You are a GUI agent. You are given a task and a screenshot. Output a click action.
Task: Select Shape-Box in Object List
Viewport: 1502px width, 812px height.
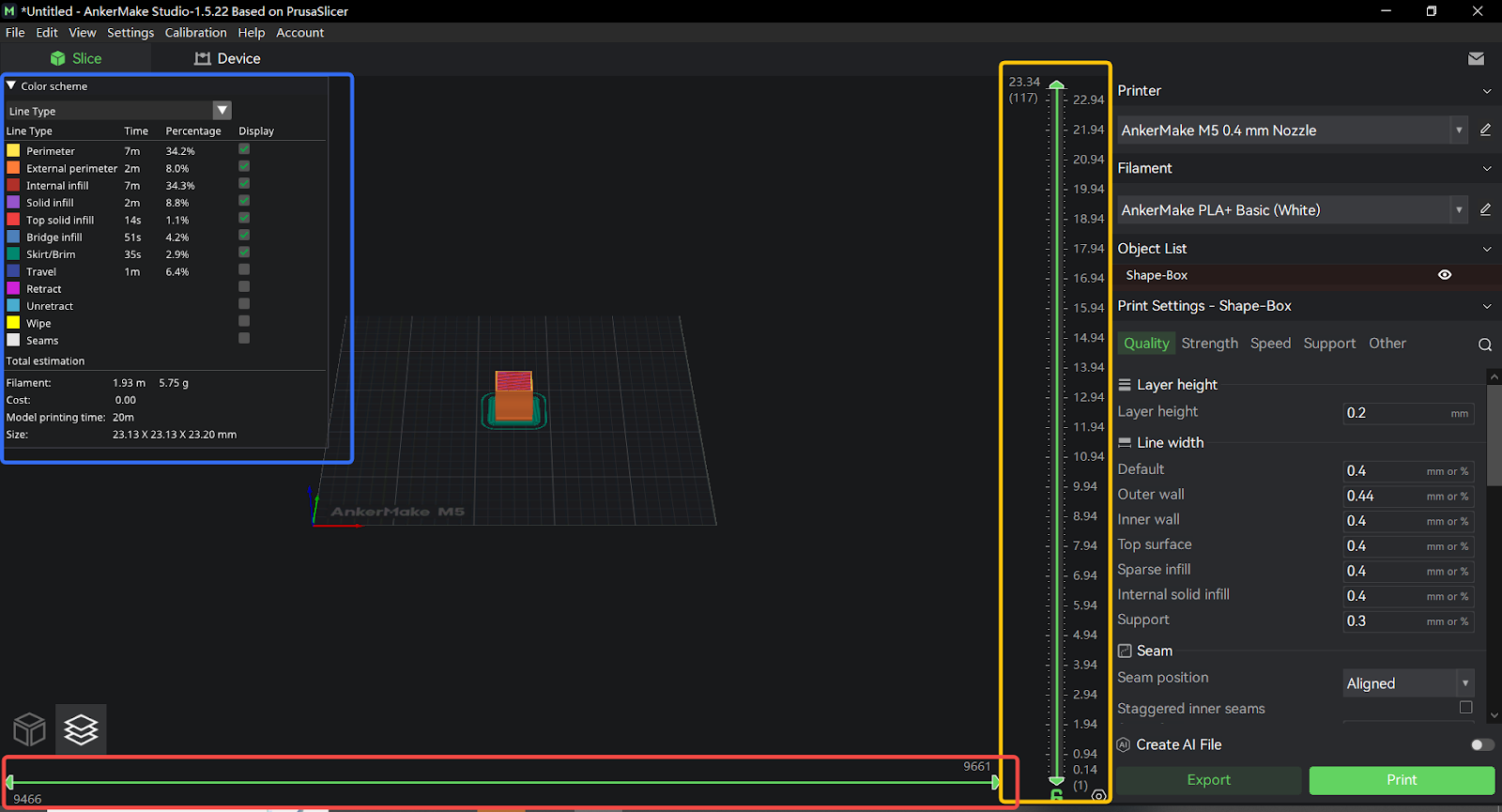[x=1157, y=275]
